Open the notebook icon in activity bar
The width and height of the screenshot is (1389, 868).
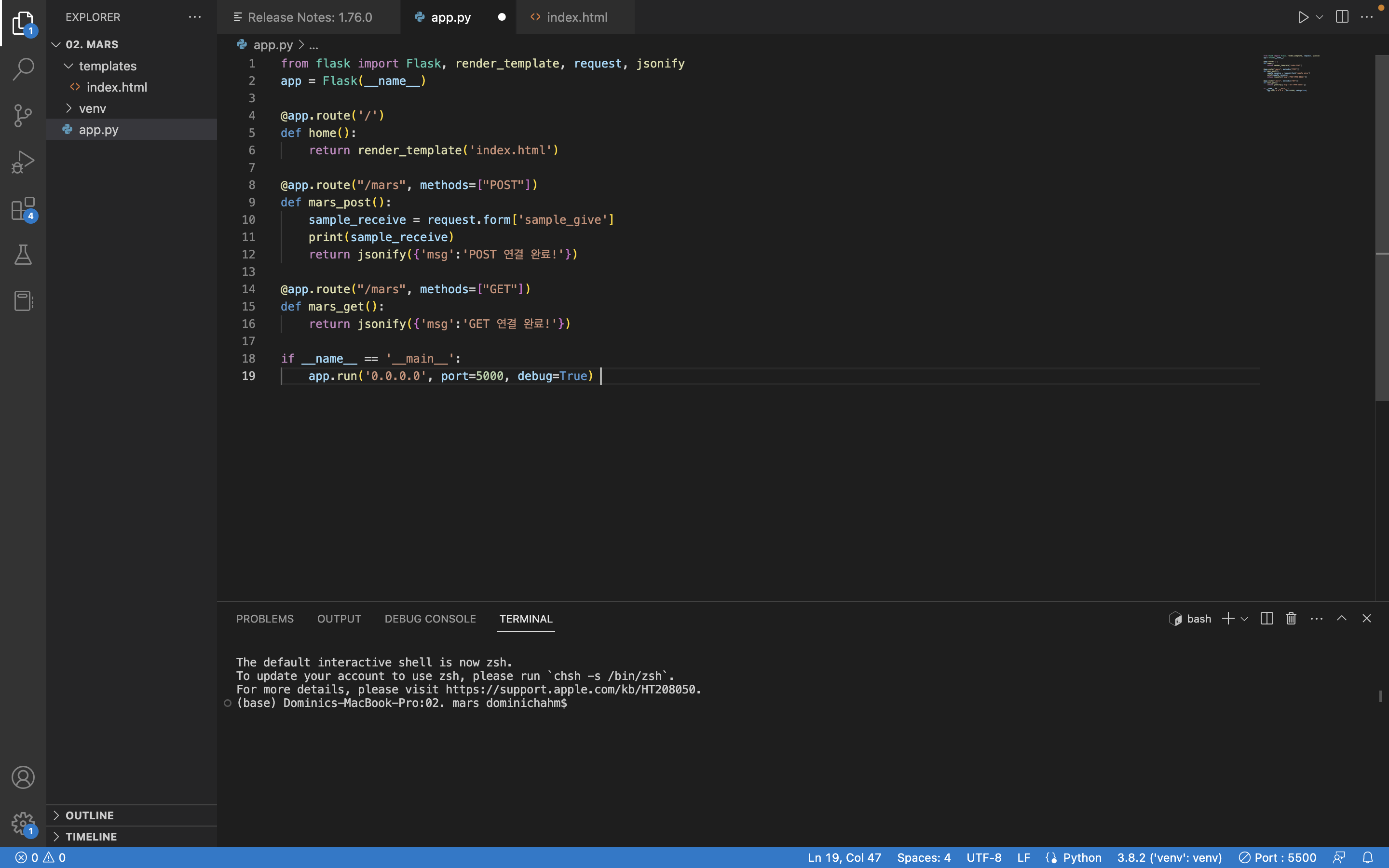tap(23, 301)
